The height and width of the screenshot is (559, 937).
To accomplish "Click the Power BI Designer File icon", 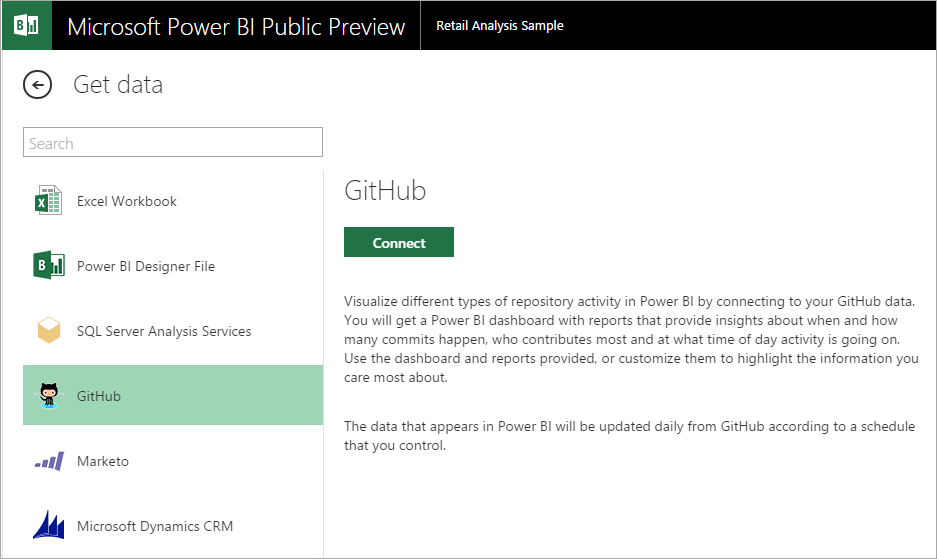I will [x=49, y=266].
